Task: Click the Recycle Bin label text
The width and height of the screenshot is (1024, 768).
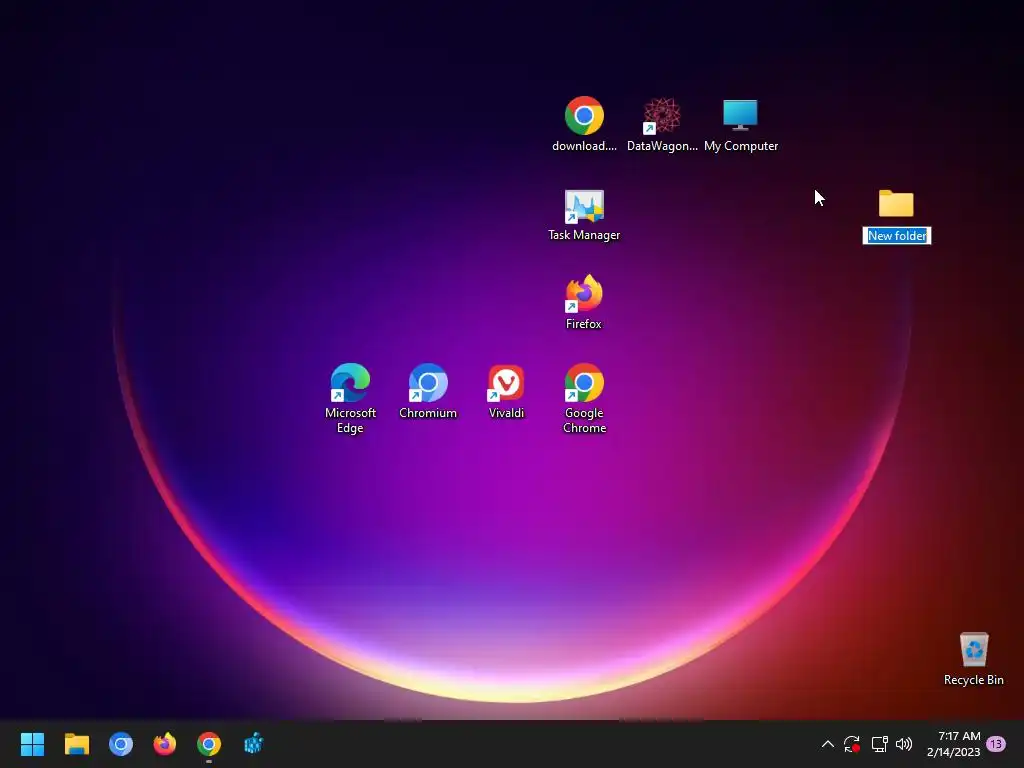Action: (x=974, y=680)
